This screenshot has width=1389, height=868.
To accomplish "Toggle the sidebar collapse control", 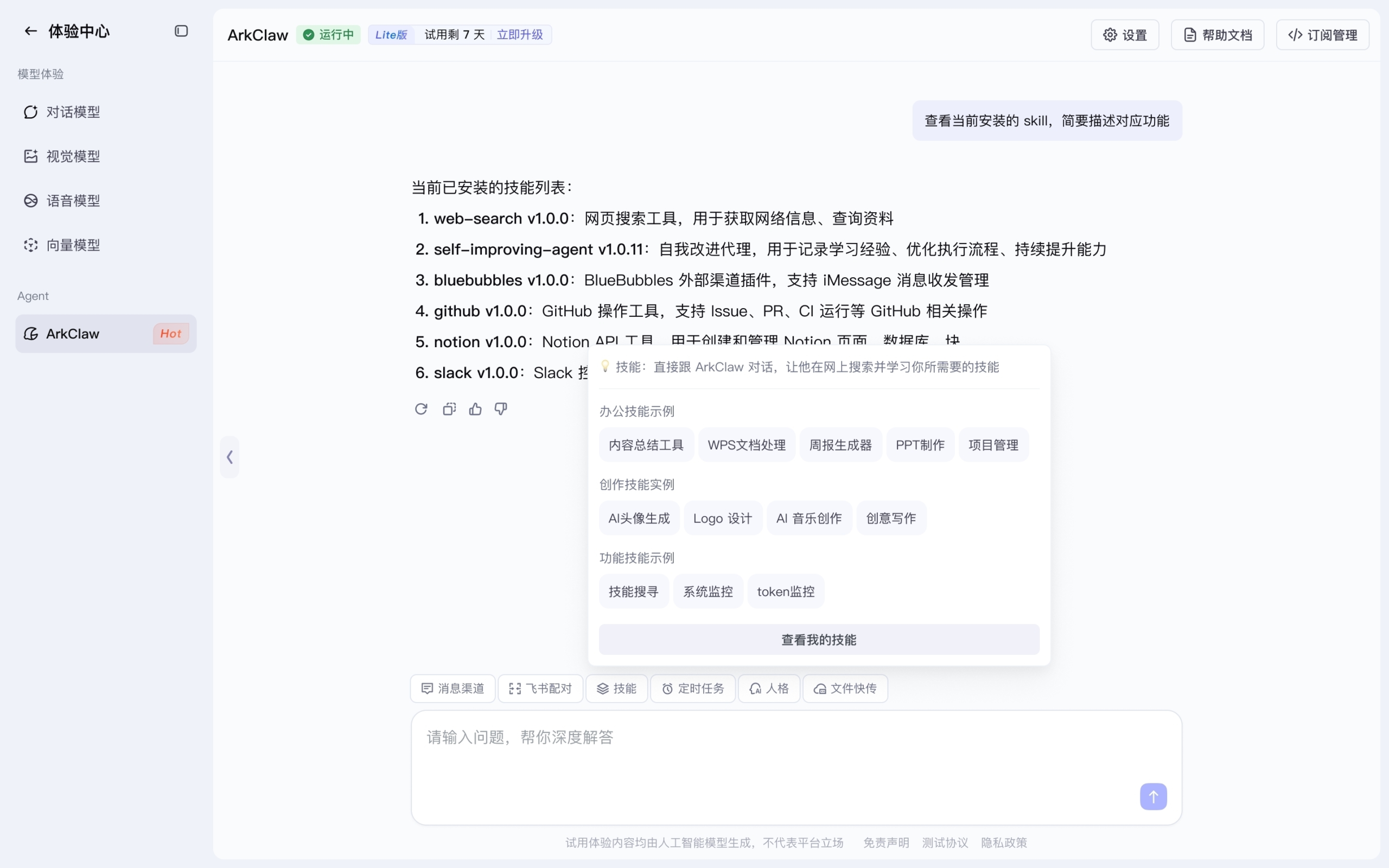I will (181, 31).
